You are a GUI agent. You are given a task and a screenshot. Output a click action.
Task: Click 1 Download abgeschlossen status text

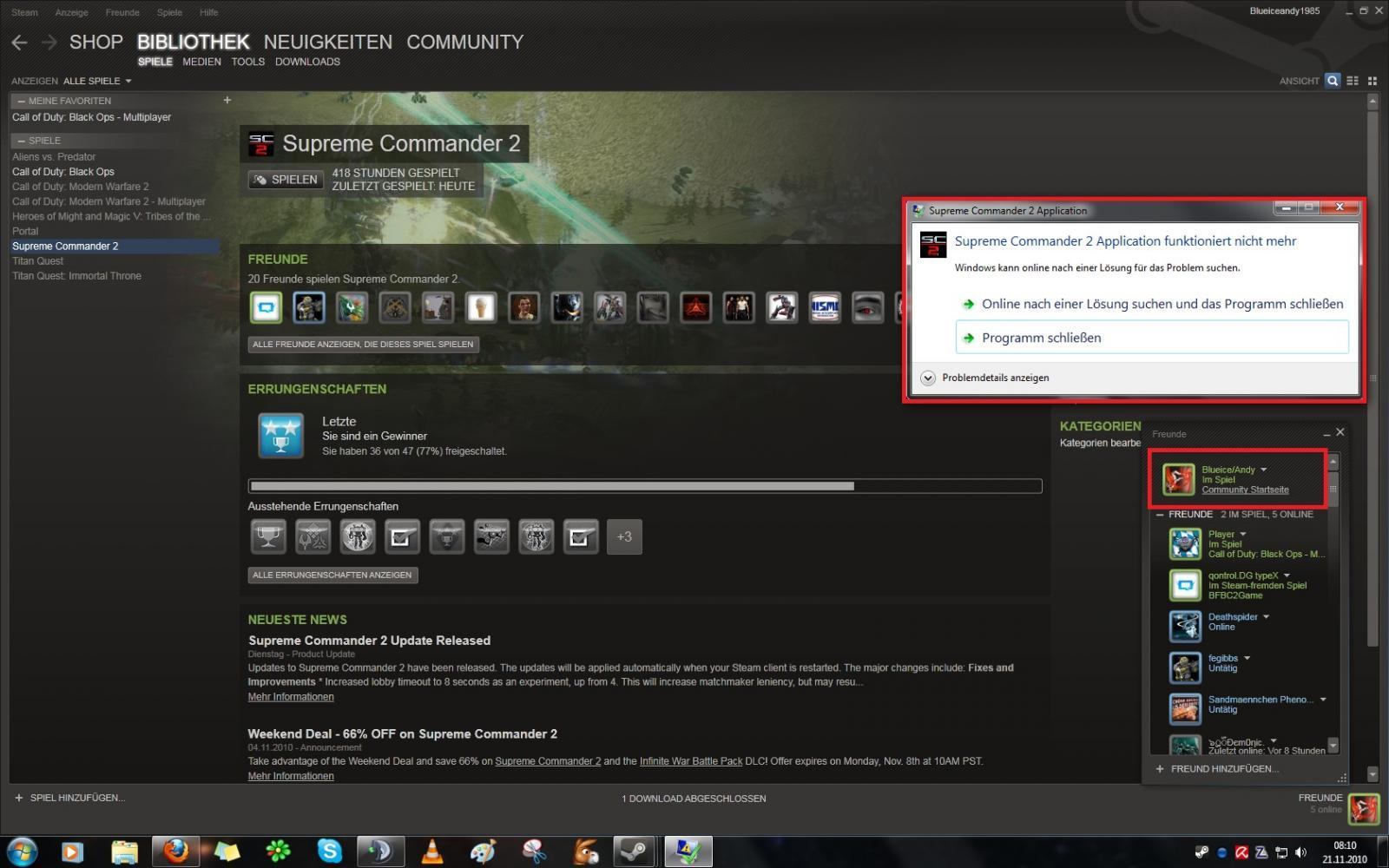[x=694, y=799]
